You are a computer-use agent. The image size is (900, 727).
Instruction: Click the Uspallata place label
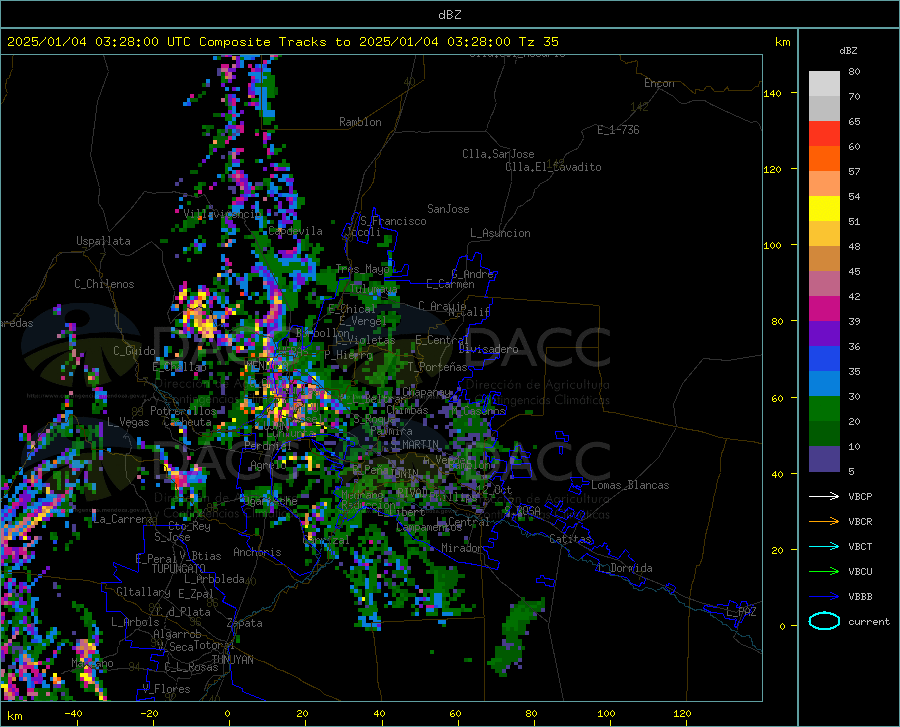pos(103,241)
